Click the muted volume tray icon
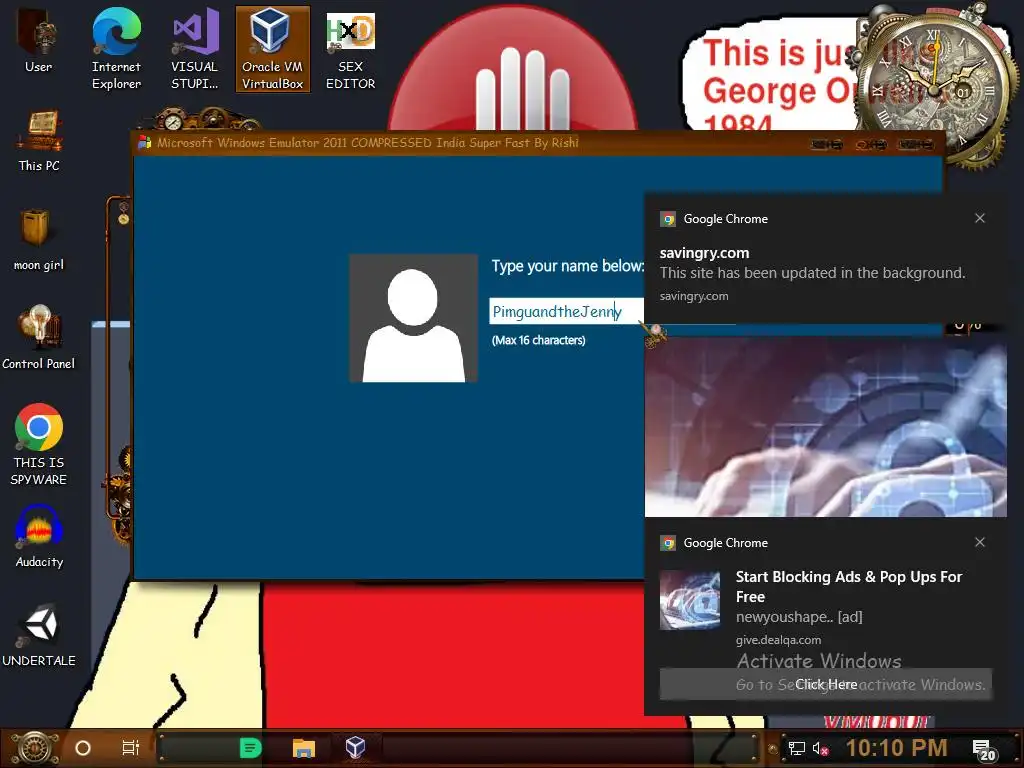 (x=820, y=748)
